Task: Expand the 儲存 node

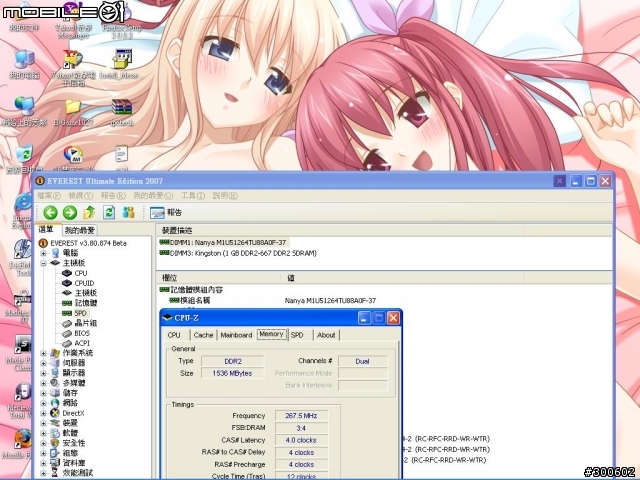Action: click(x=43, y=393)
